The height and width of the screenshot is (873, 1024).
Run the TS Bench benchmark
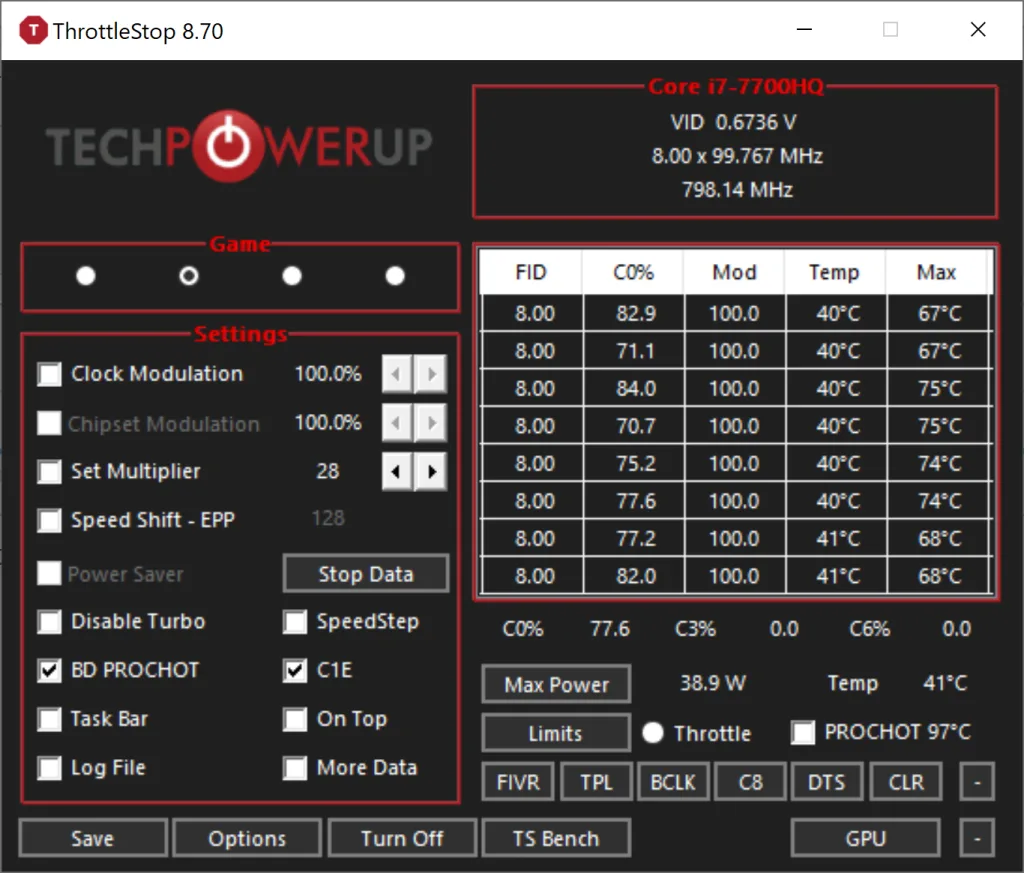(556, 838)
